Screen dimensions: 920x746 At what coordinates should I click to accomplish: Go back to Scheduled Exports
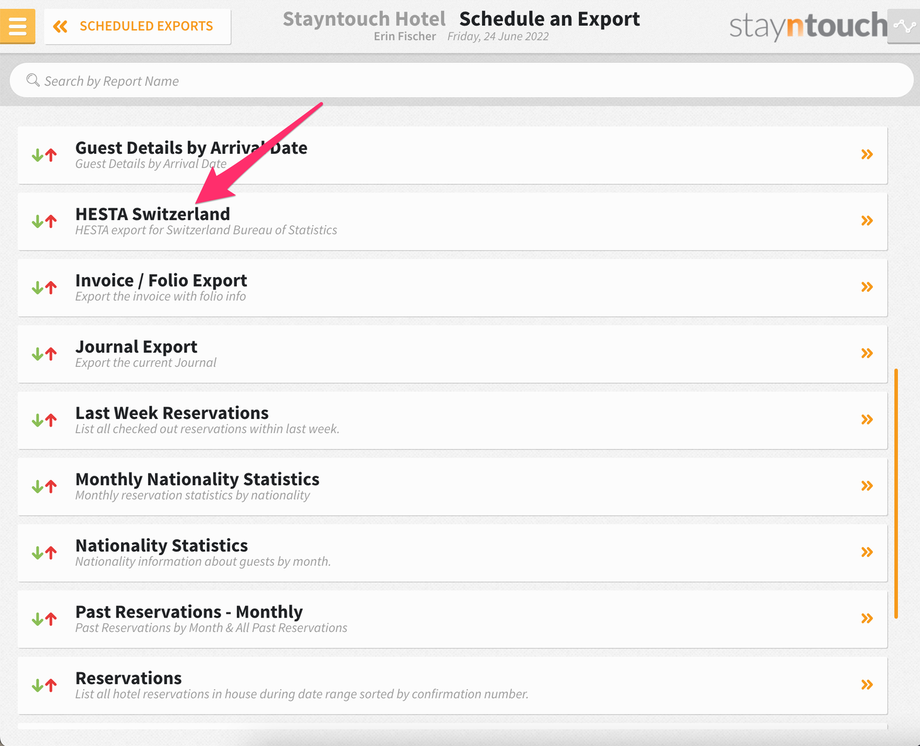point(137,26)
